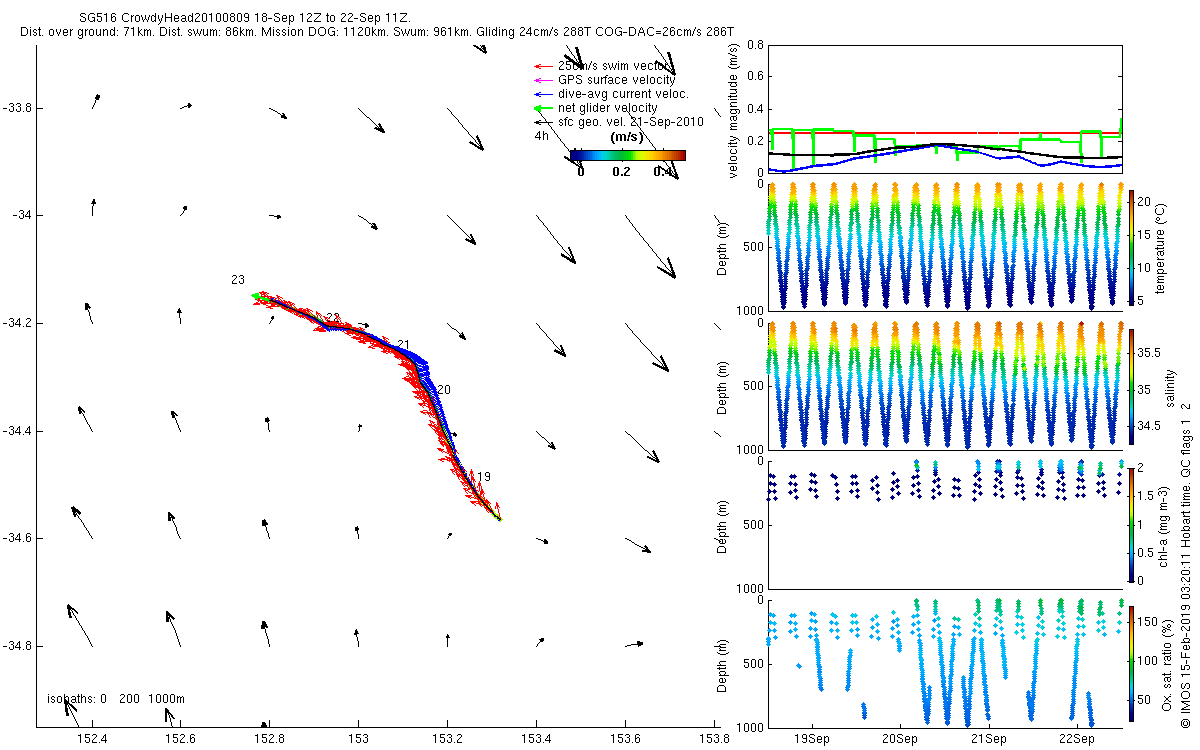This screenshot has width=1200, height=750.
Task: Click the '153.8' longitude tick label
Action: pyautogui.click(x=713, y=740)
